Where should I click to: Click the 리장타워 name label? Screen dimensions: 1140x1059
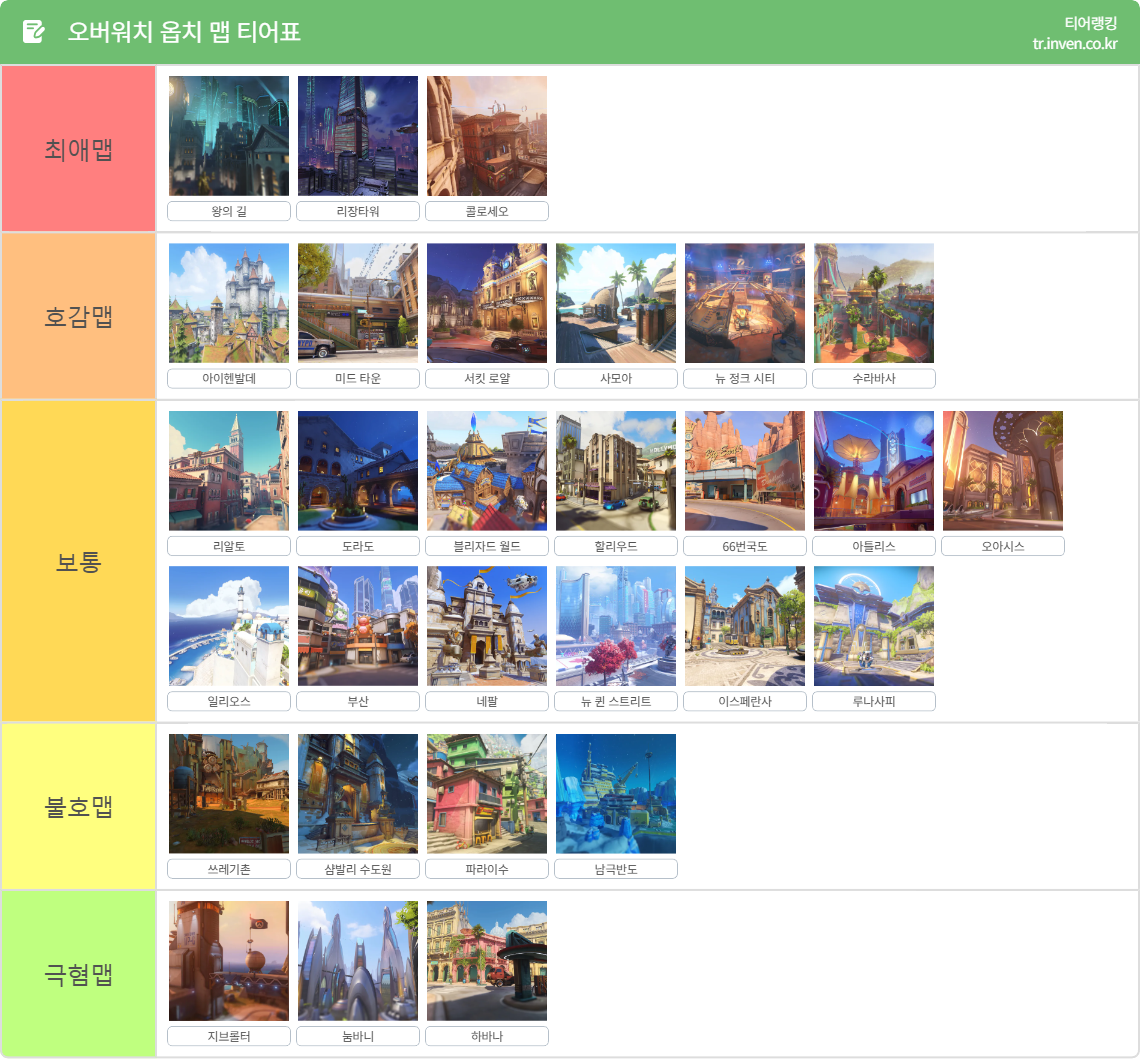(x=358, y=212)
